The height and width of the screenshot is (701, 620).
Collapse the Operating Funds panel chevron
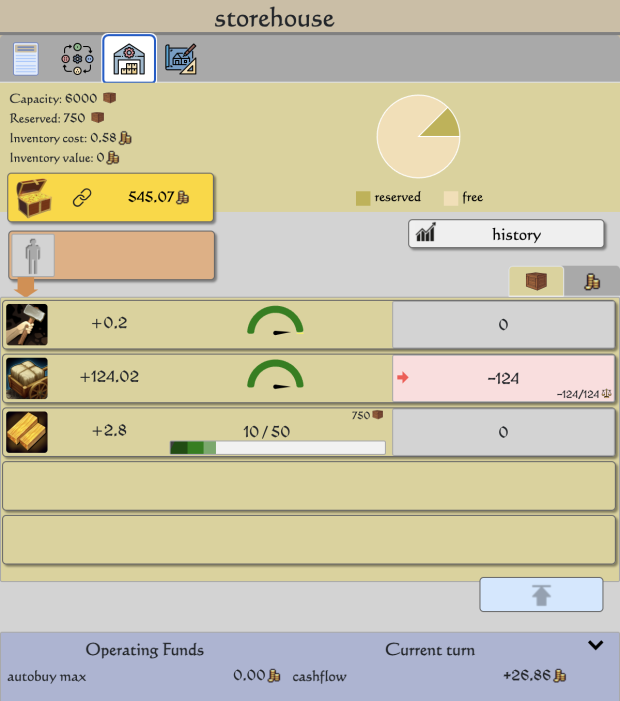click(595, 645)
